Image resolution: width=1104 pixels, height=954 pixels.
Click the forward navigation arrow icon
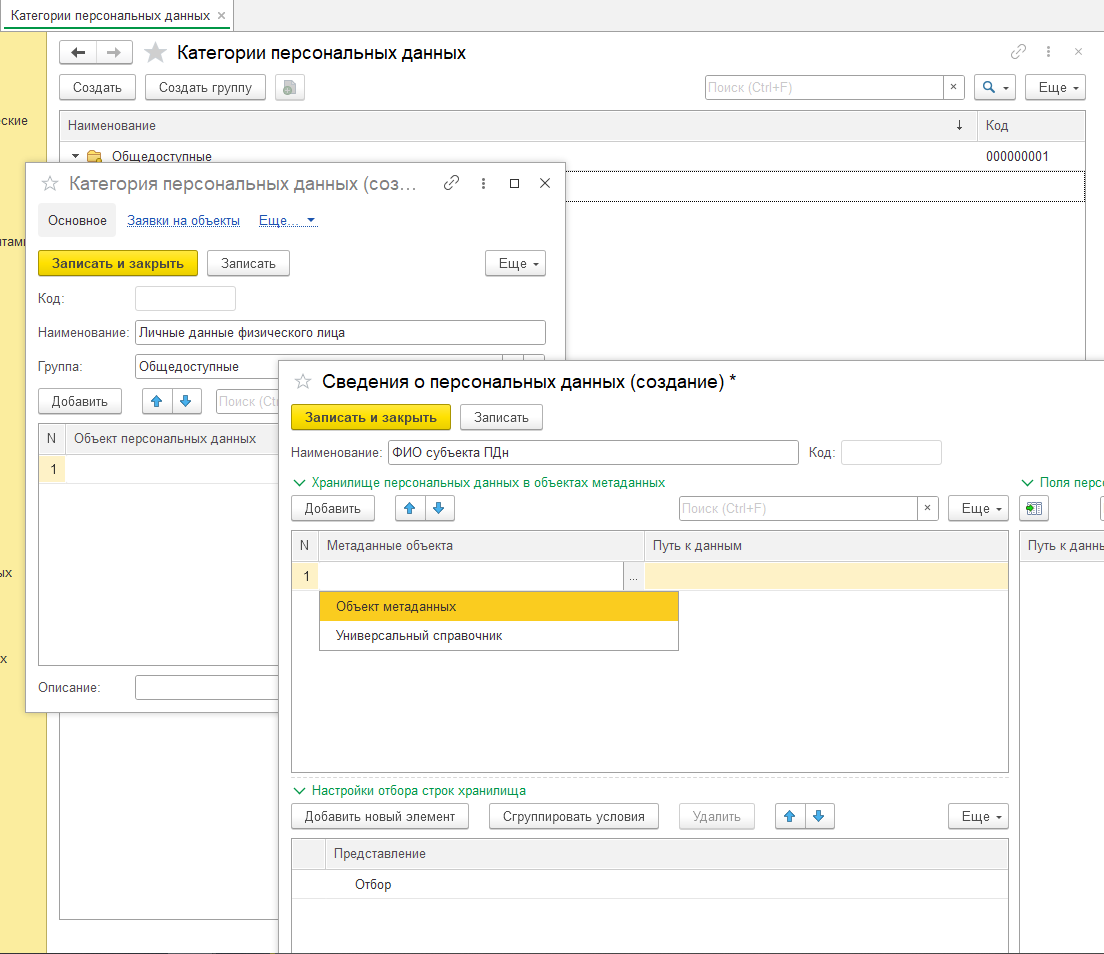(113, 53)
